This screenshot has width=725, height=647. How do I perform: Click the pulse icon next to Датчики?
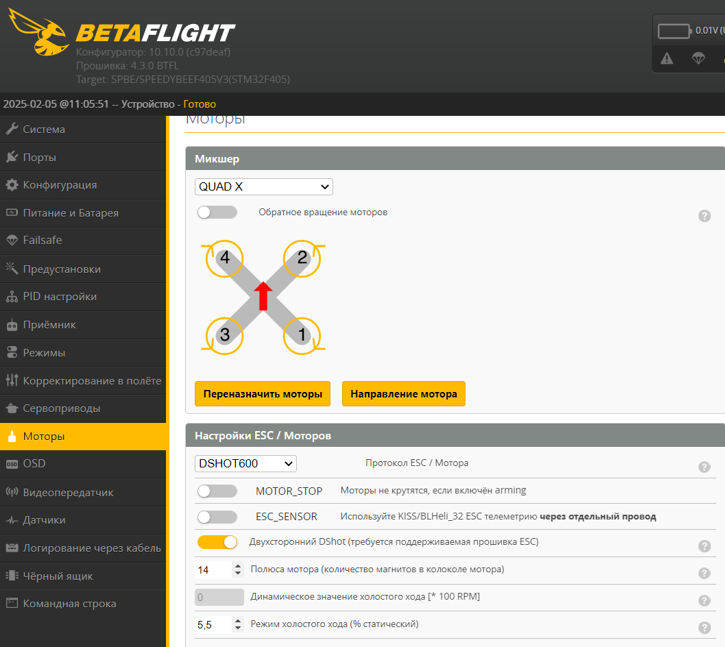click(12, 520)
